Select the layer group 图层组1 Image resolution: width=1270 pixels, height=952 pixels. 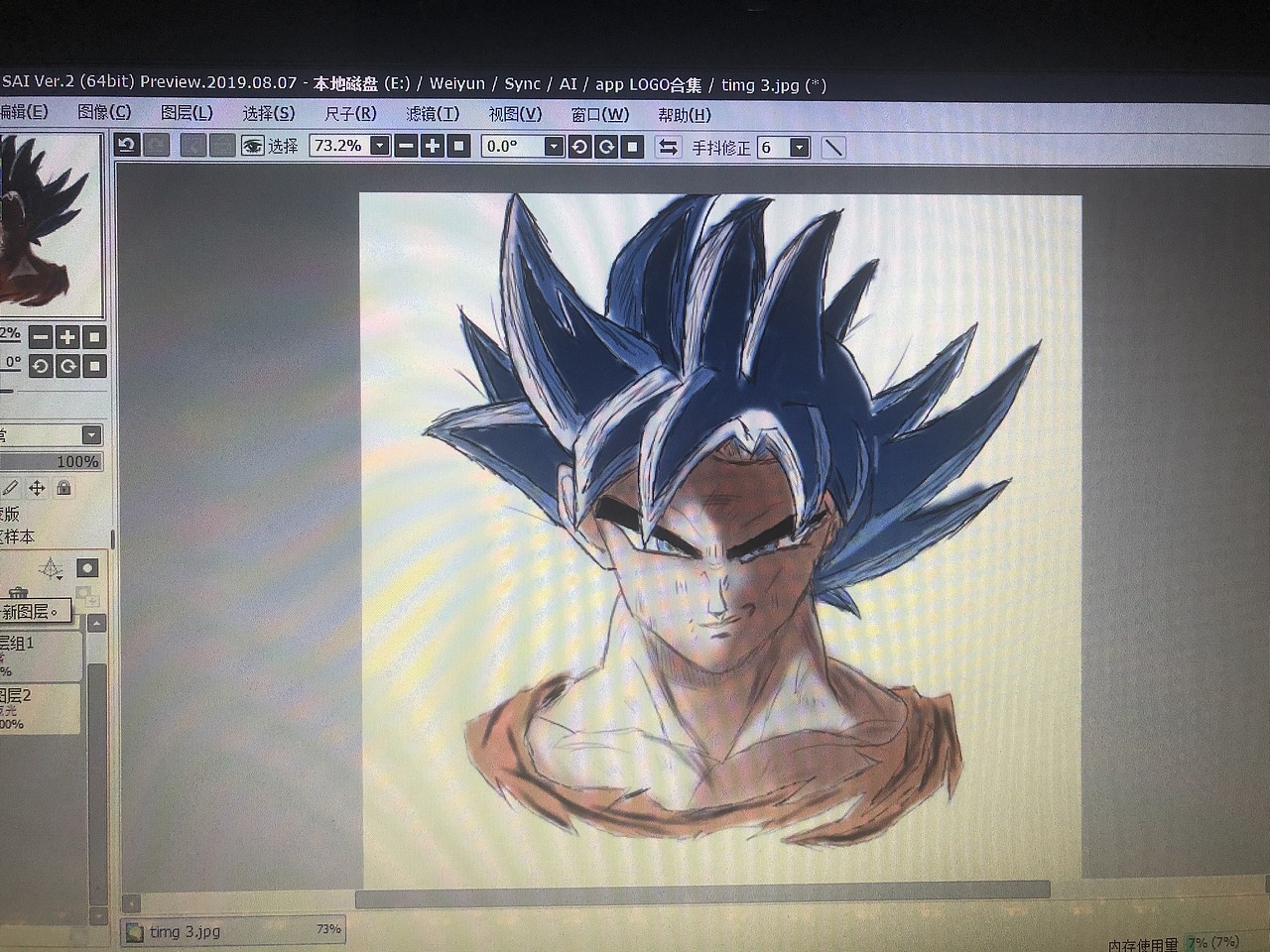(x=40, y=655)
